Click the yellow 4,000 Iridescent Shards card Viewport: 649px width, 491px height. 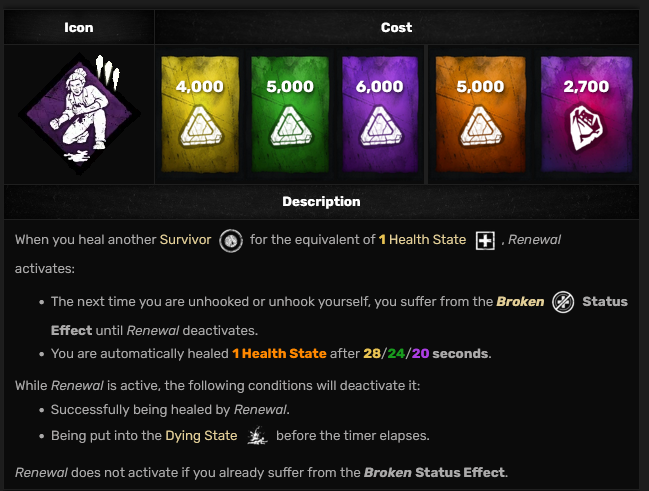(200, 114)
